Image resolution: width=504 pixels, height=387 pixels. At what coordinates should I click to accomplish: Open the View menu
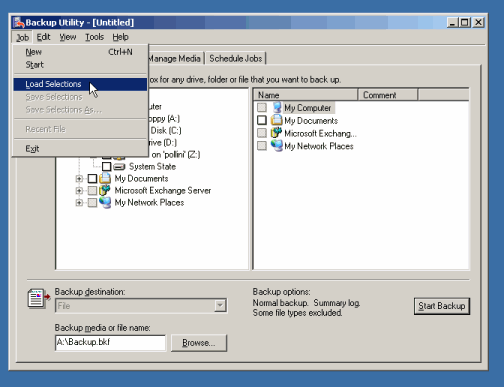click(x=68, y=37)
